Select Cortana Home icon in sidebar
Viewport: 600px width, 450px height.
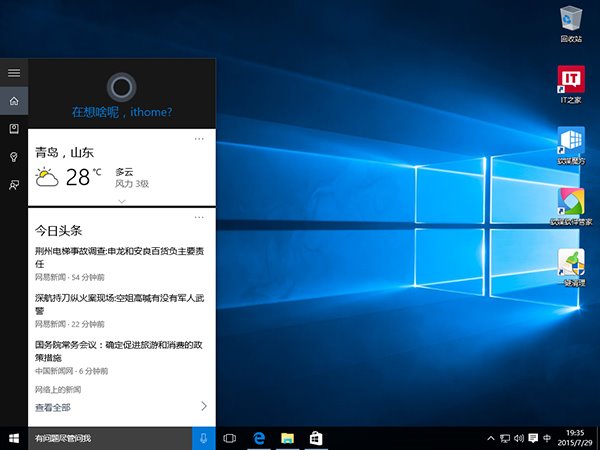point(14,101)
